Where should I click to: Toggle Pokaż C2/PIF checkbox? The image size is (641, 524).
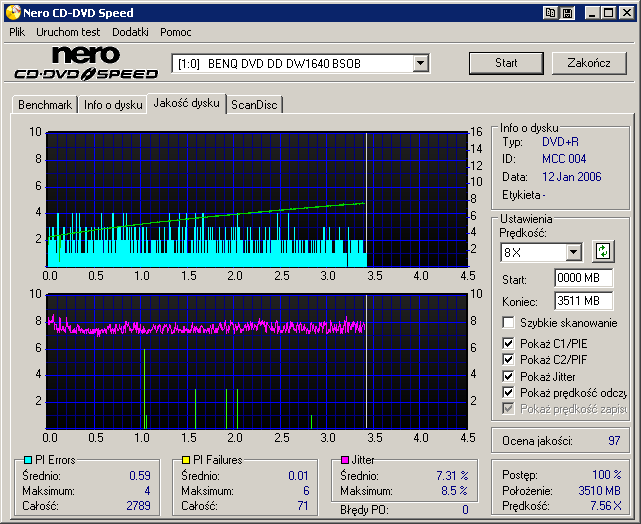pyautogui.click(x=508, y=359)
